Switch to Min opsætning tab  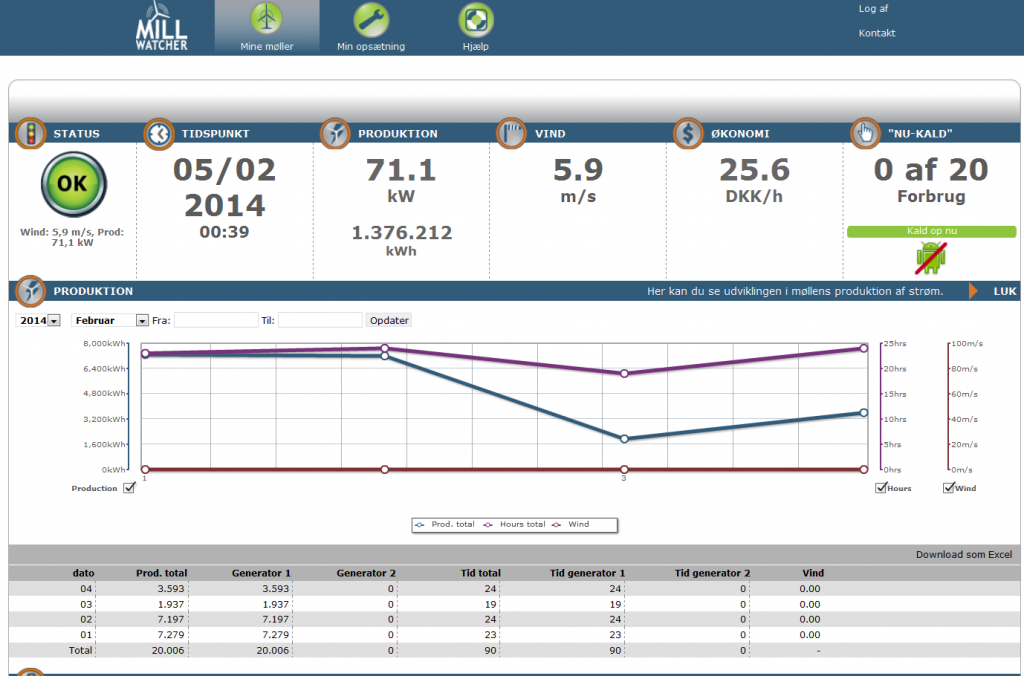(371, 27)
